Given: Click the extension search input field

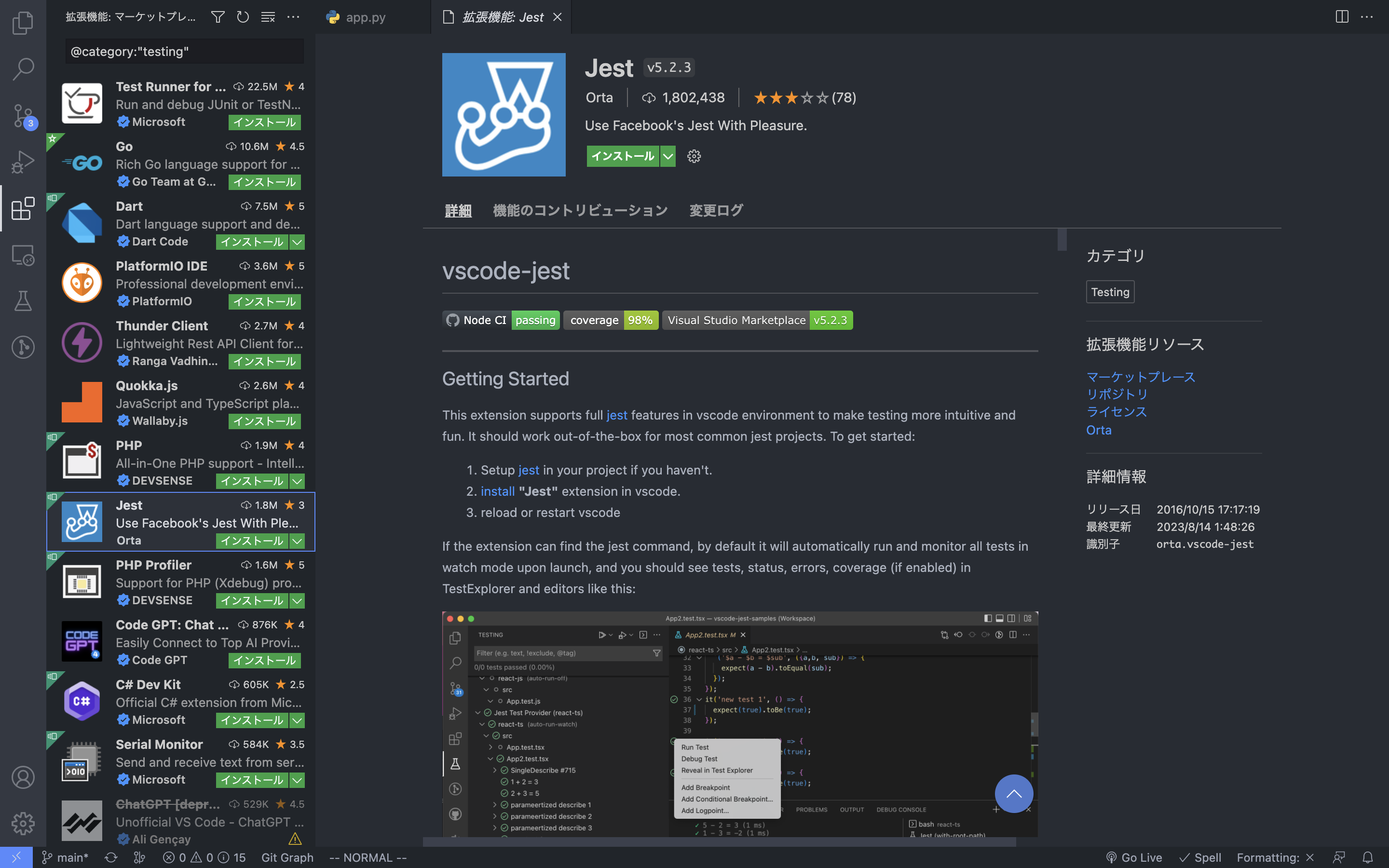Looking at the screenshot, I should tap(184, 51).
